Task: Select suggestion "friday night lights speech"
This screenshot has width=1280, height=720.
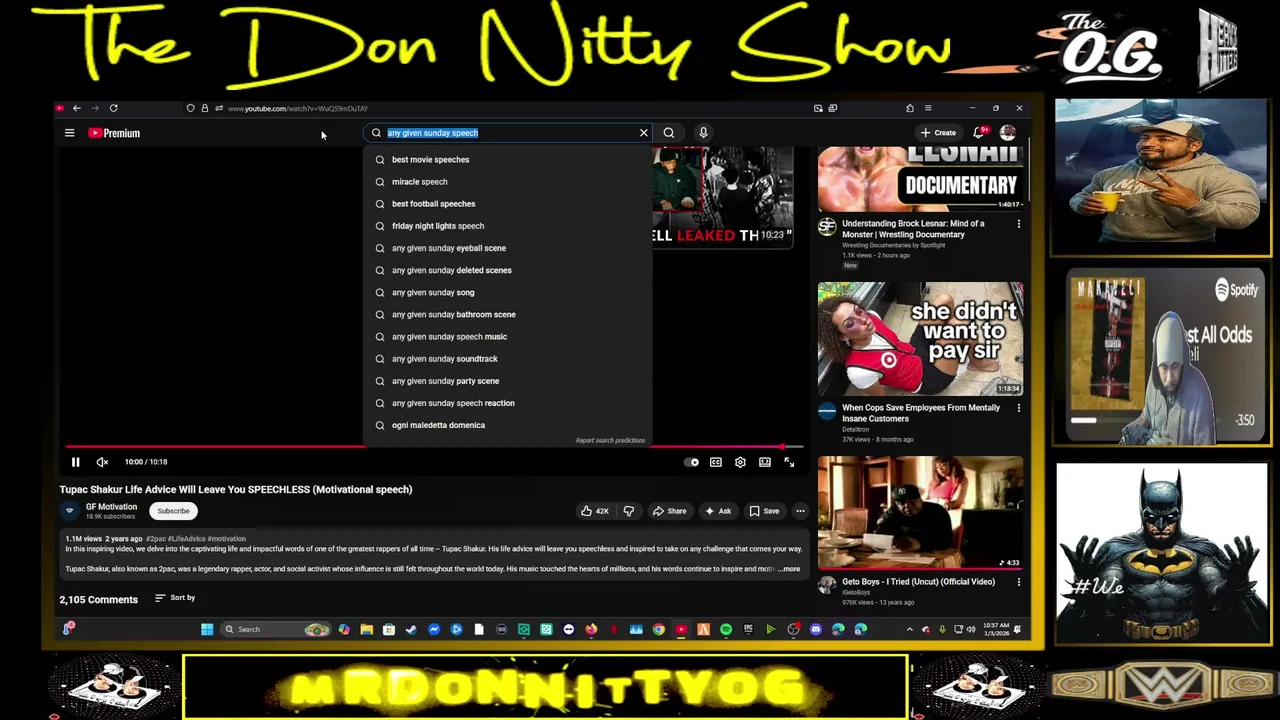Action: 508,226
